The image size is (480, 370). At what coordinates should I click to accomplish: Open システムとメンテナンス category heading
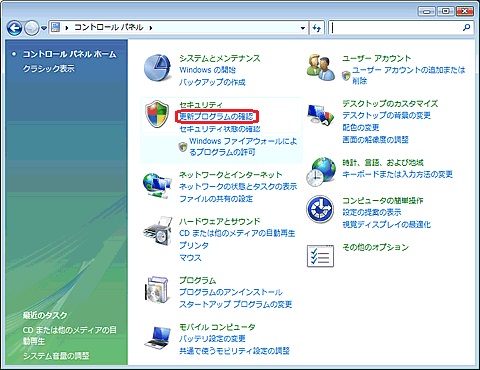(219, 58)
